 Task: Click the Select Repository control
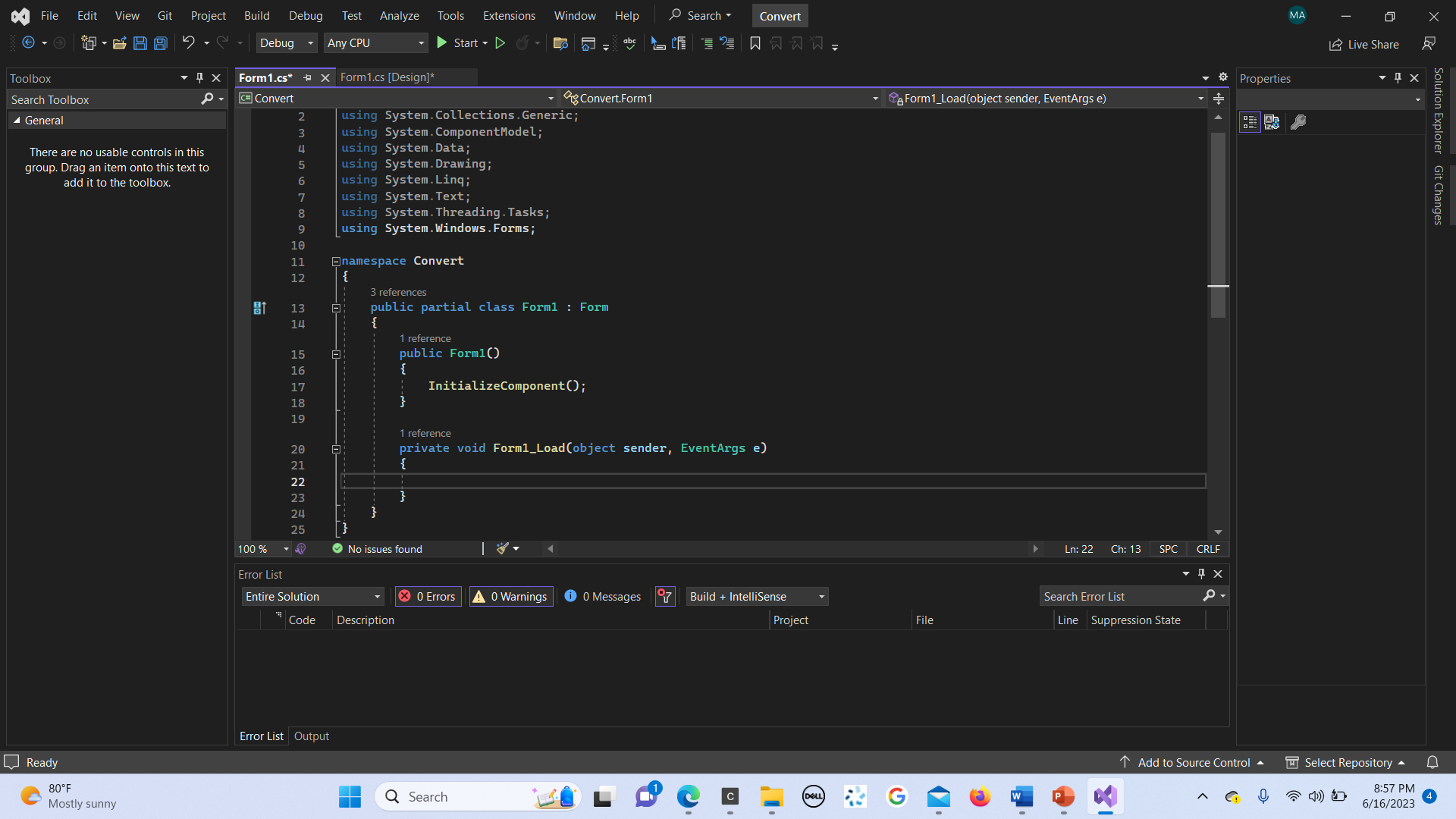(x=1346, y=762)
